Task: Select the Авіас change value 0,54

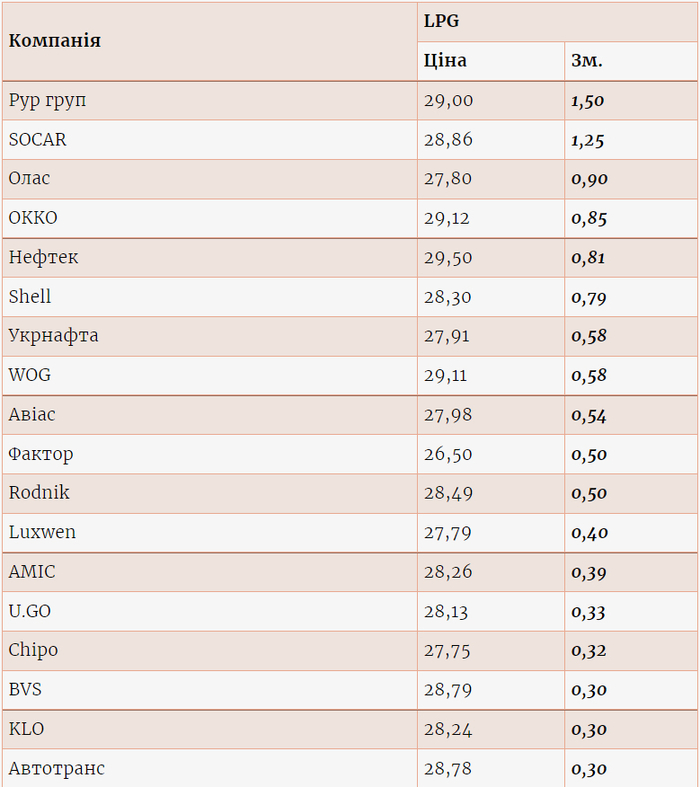Action: point(589,415)
